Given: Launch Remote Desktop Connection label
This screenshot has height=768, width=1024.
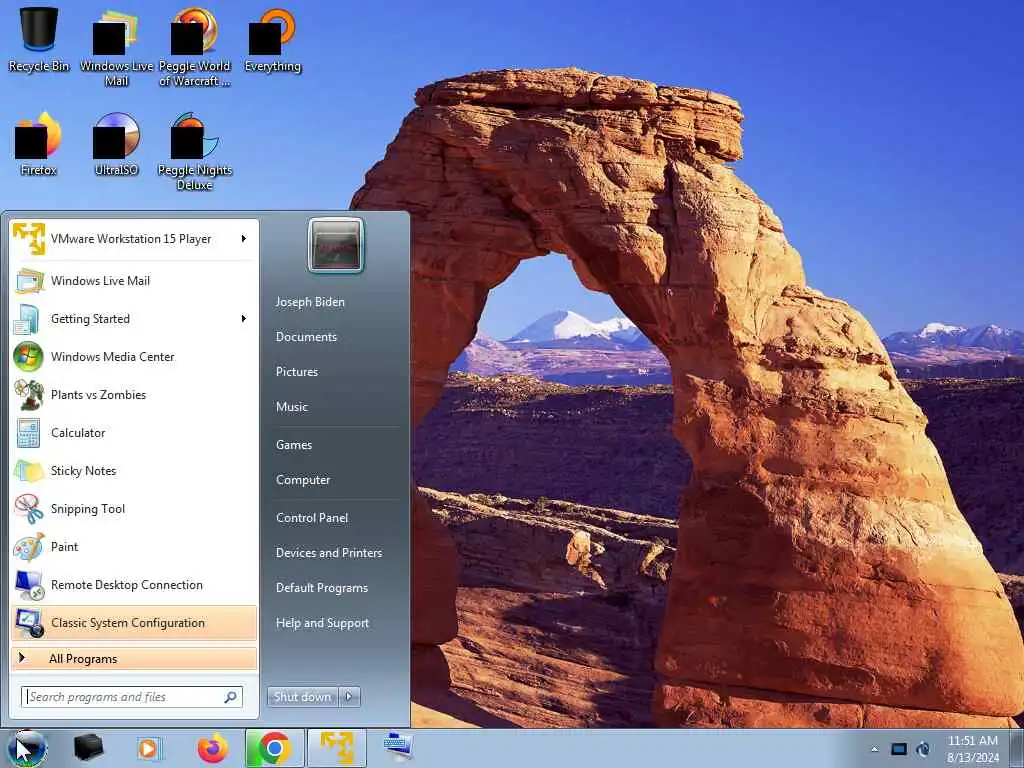Looking at the screenshot, I should coord(127,585).
